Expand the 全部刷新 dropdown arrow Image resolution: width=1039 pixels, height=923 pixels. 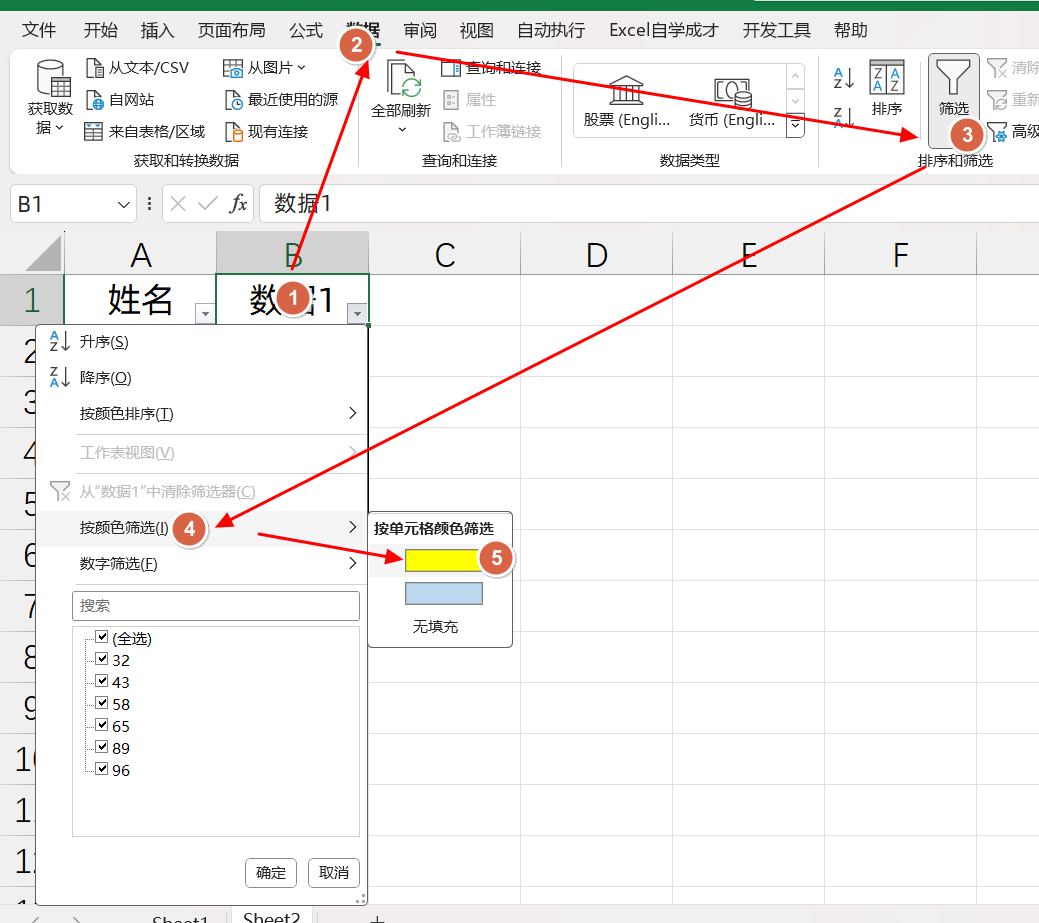click(x=402, y=129)
